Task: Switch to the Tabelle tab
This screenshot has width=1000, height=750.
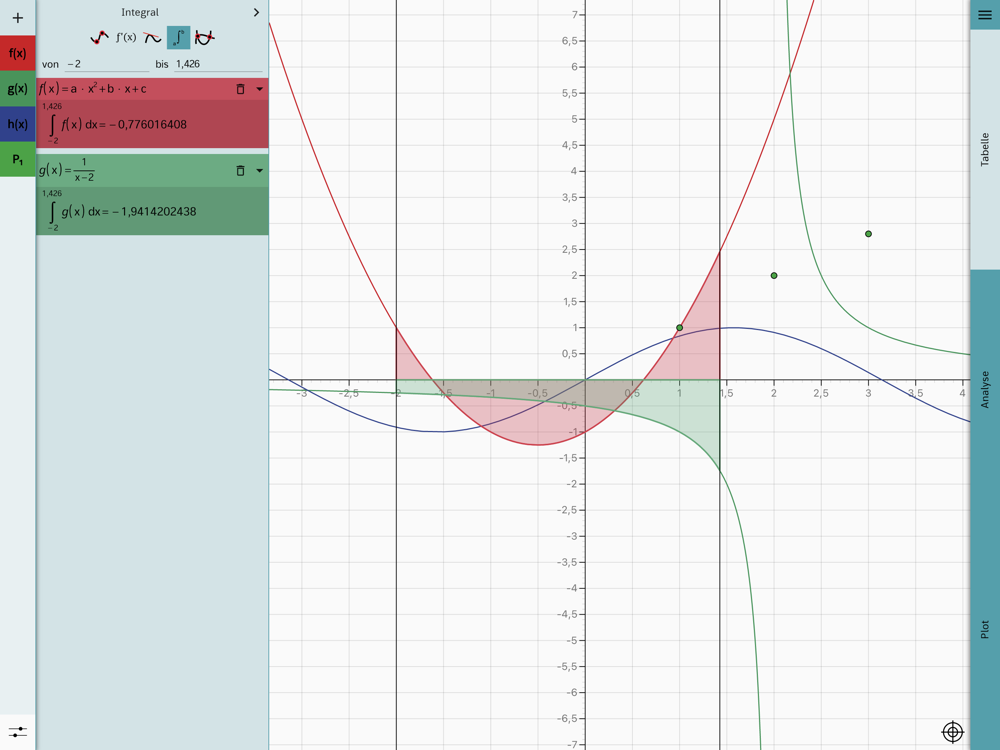Action: coord(985,150)
